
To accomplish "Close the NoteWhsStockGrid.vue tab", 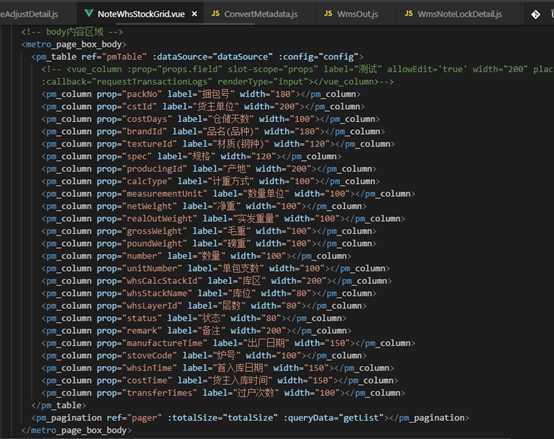I will pyautogui.click(x=194, y=14).
